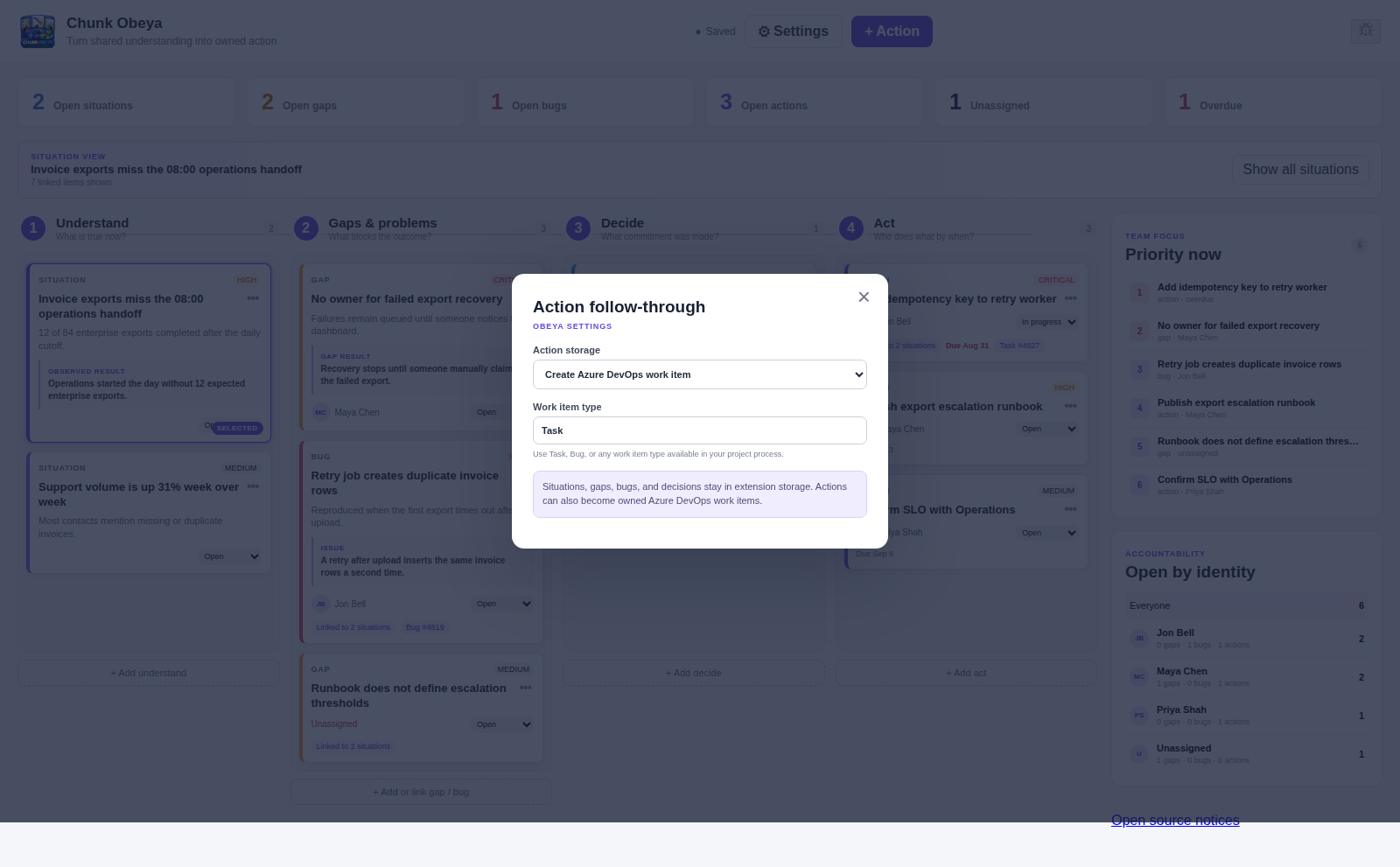Viewport: 1400px width, 867px height.
Task: Filter by Open bugs counter
Action: (585, 102)
